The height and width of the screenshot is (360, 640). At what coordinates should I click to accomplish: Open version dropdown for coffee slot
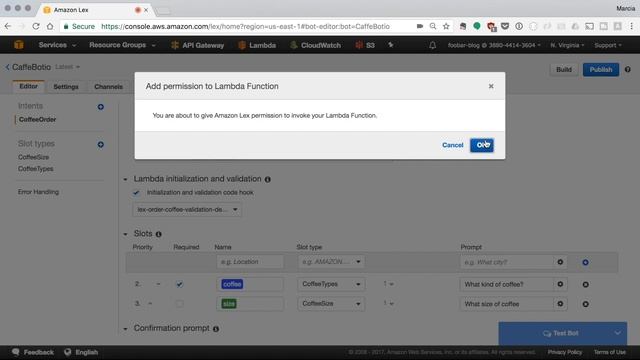pos(388,284)
